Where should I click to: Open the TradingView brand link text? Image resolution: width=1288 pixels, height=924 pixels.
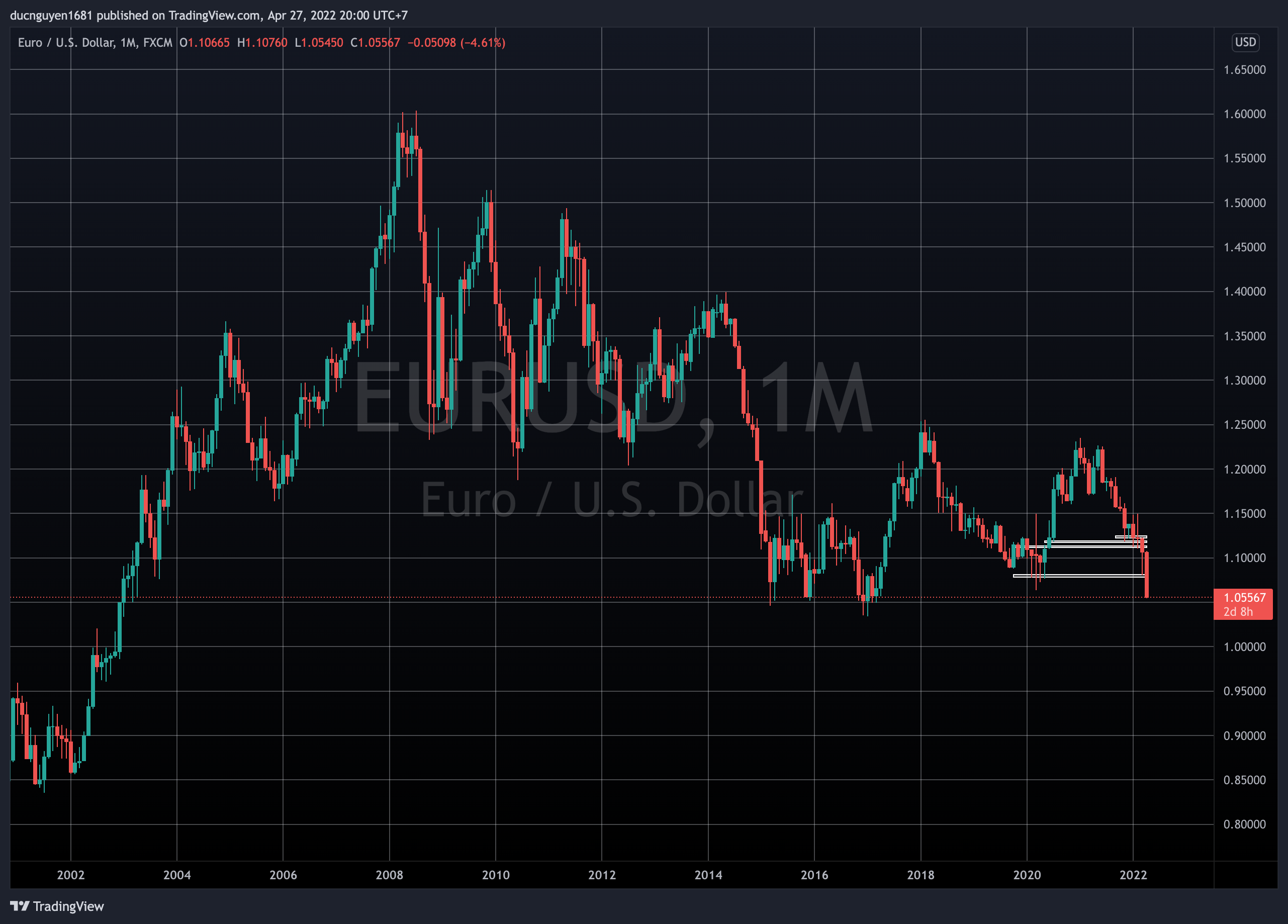[x=68, y=906]
